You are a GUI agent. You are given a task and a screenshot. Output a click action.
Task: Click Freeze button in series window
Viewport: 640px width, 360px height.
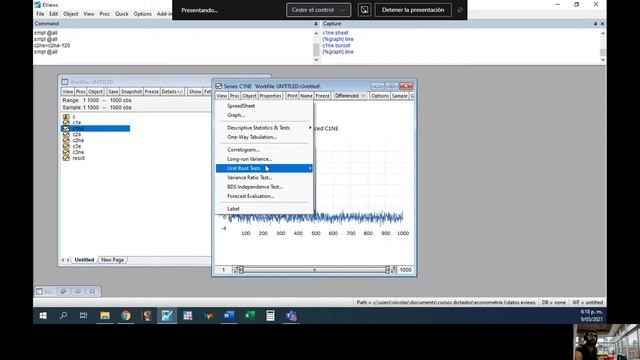322,96
